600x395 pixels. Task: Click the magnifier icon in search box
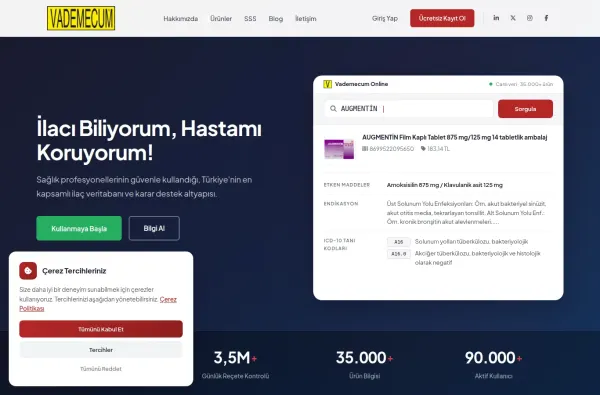pyautogui.click(x=333, y=109)
